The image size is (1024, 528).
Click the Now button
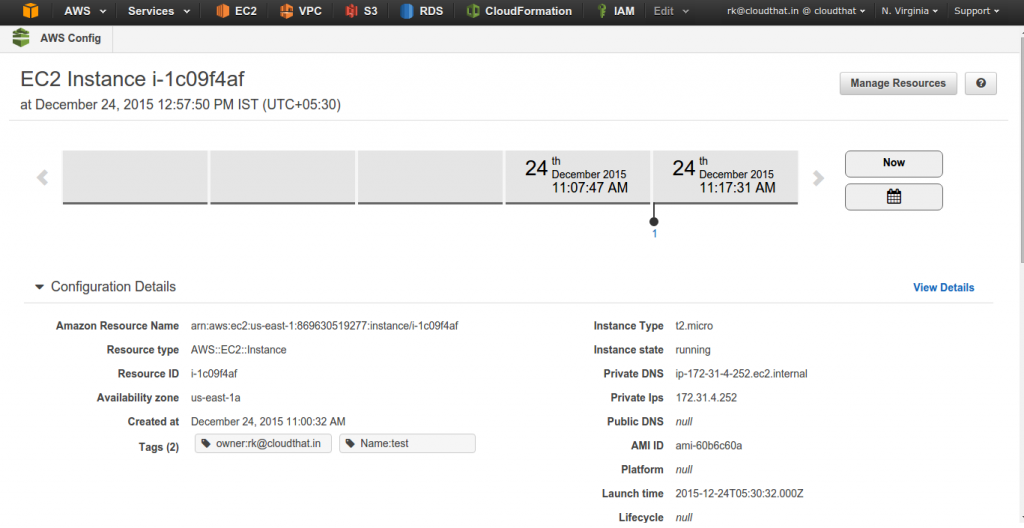(x=893, y=163)
